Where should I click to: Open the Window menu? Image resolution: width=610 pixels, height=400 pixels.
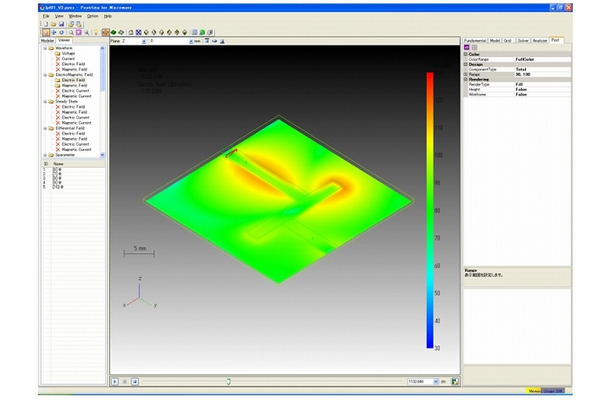click(x=75, y=16)
